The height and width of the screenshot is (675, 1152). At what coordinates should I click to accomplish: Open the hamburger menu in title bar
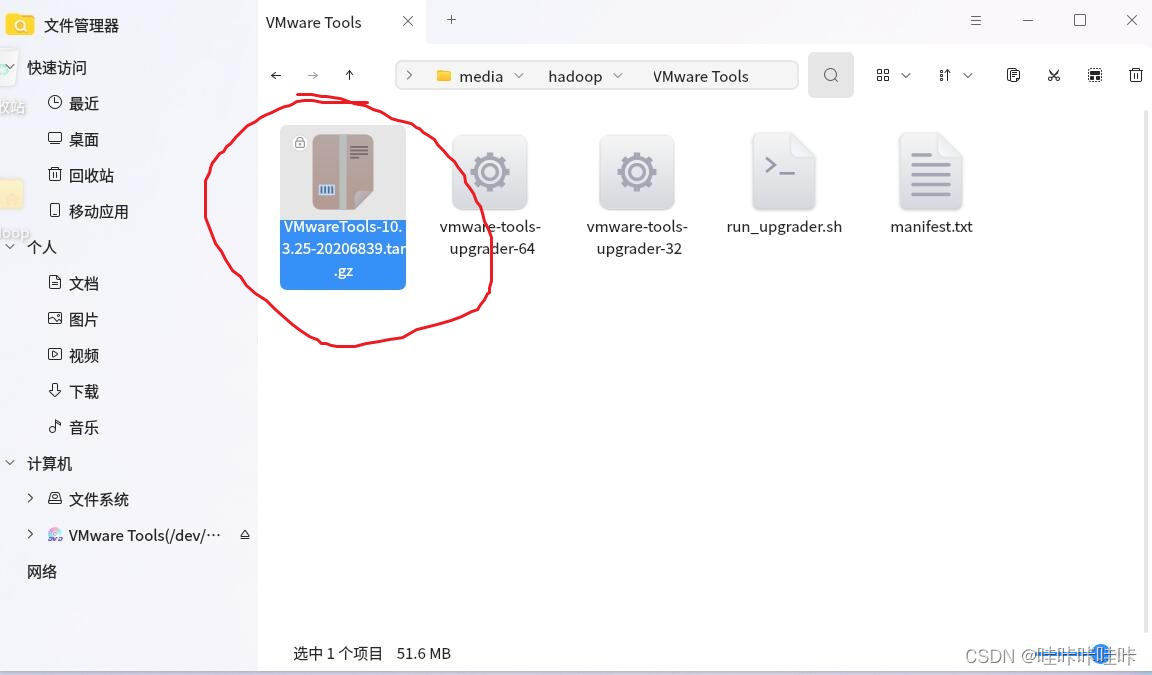coord(976,21)
